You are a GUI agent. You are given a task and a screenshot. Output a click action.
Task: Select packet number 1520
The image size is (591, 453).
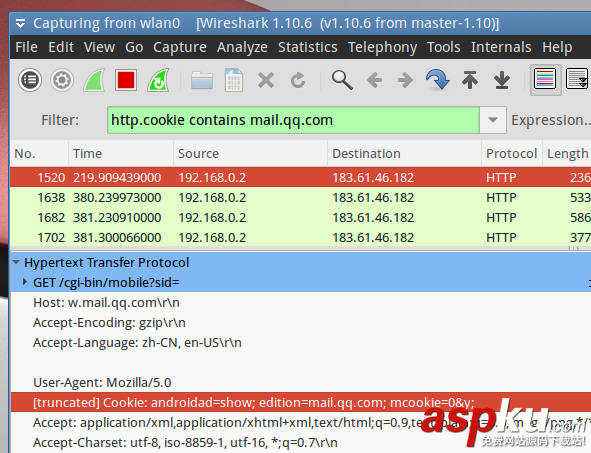[x=301, y=177]
